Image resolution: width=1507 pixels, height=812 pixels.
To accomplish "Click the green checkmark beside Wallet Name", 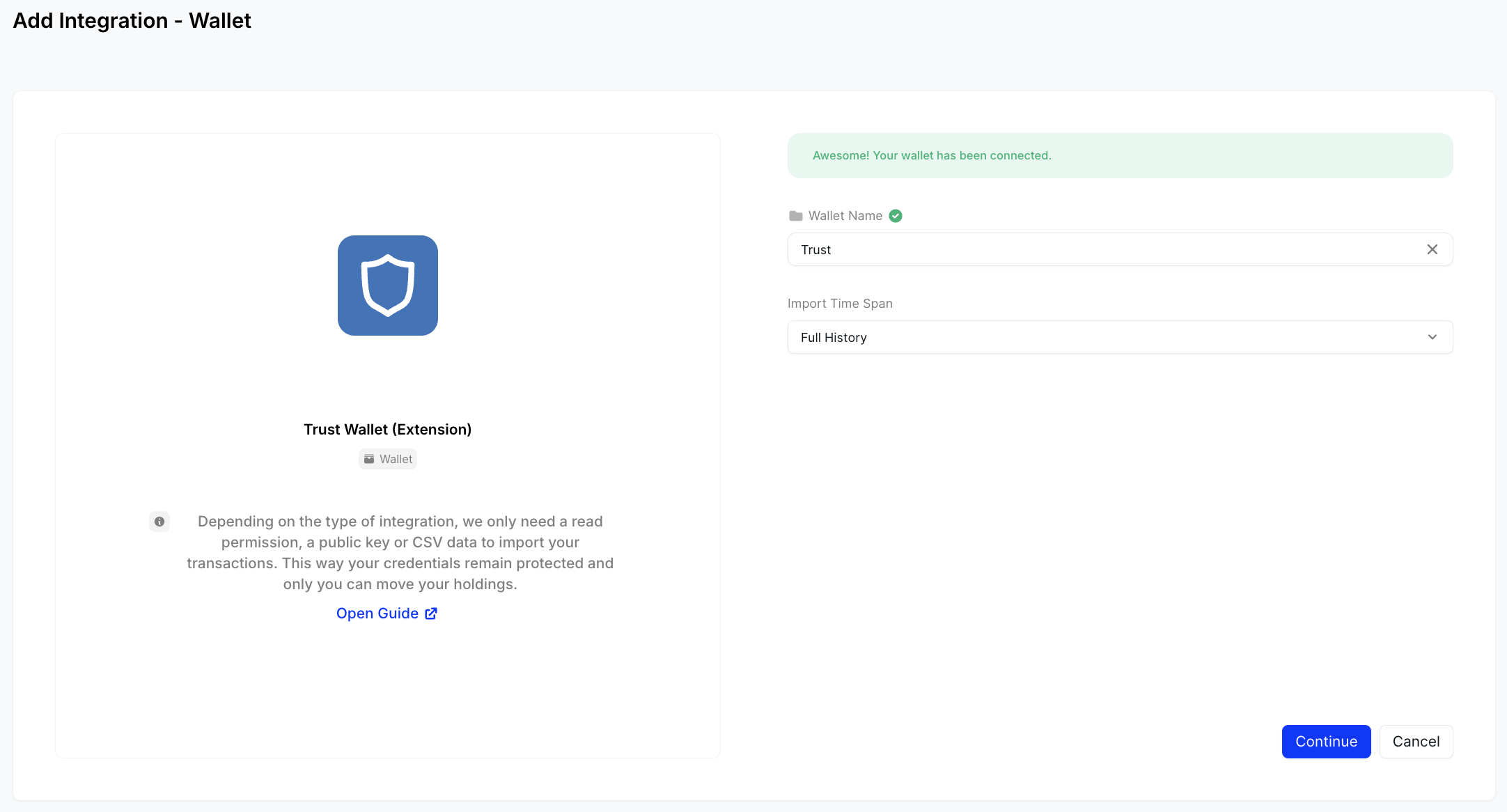I will (896, 216).
